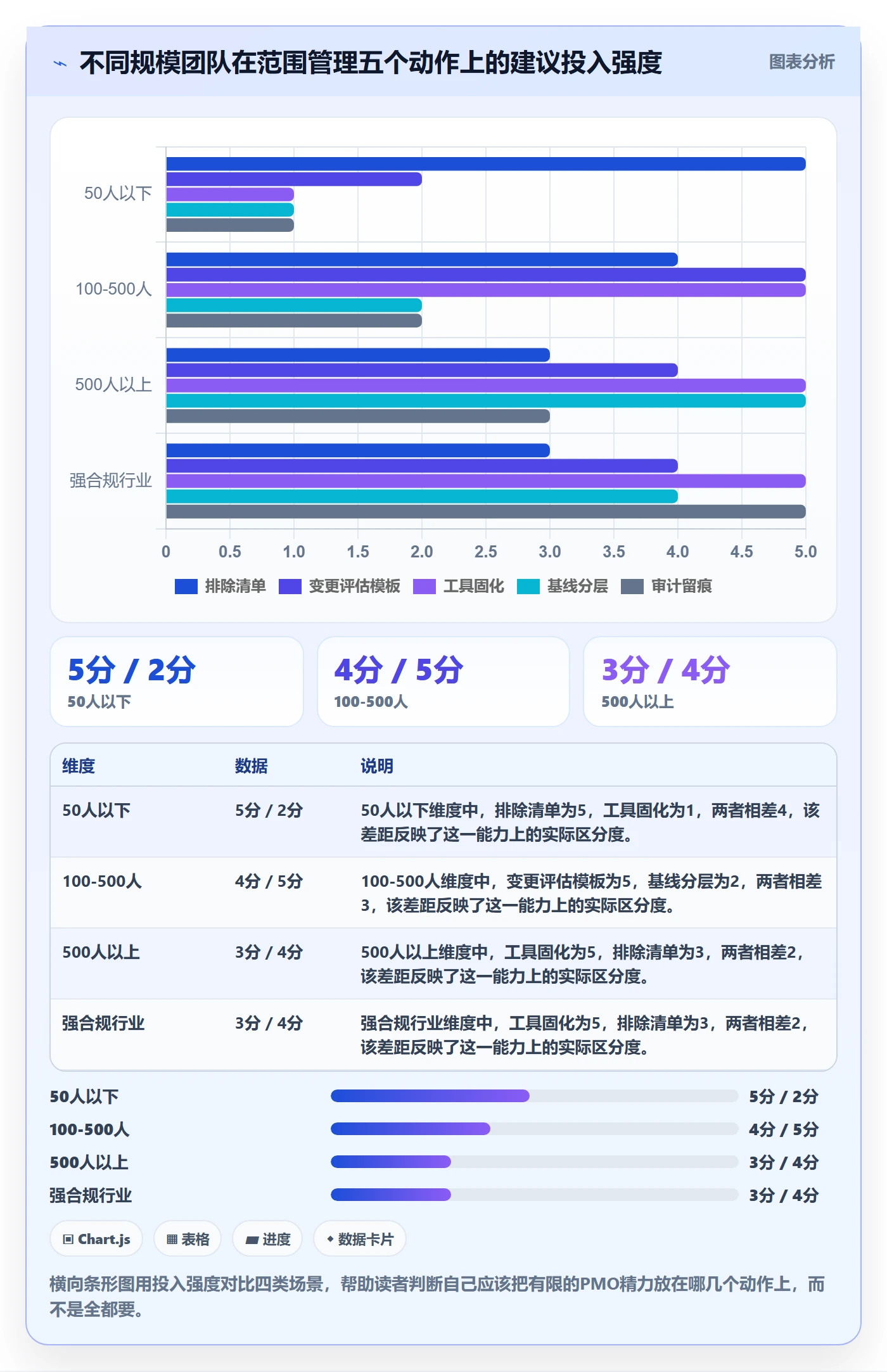Click the footer description paragraph
887x1372 pixels.
click(x=437, y=1296)
